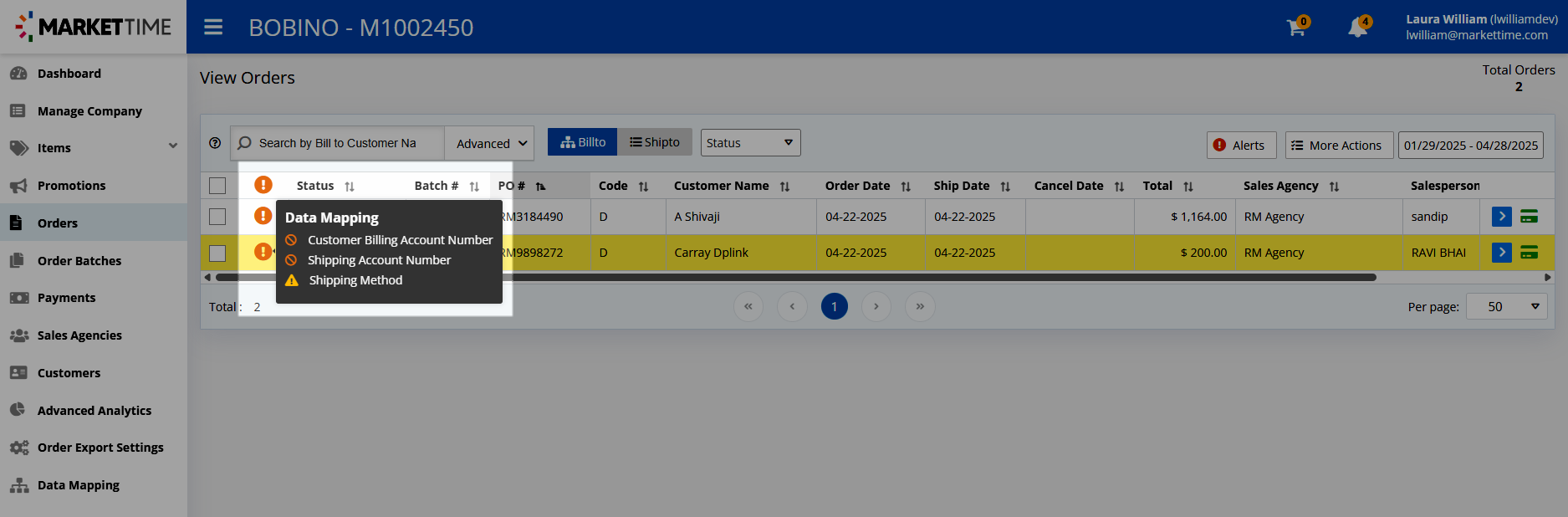Image resolution: width=1568 pixels, height=517 pixels.
Task: Open the Laura William account menu
Action: coord(1481,27)
